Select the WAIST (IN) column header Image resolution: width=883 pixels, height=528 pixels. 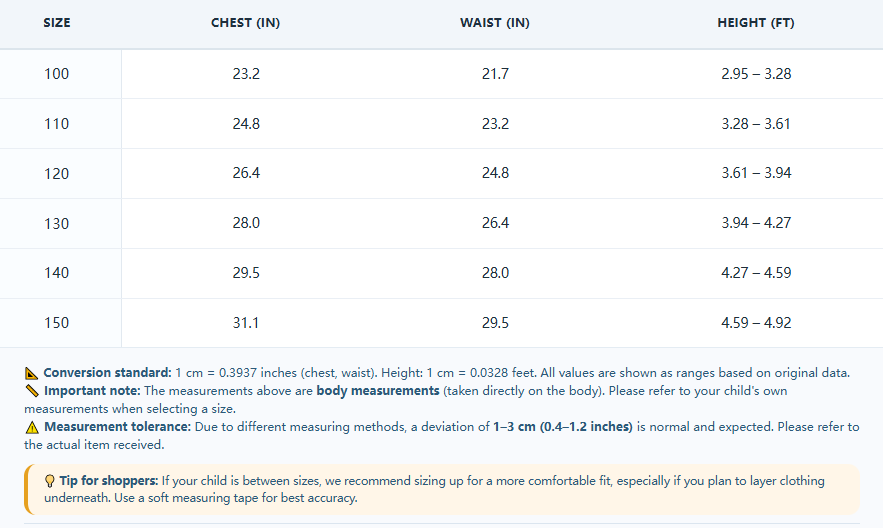(495, 23)
